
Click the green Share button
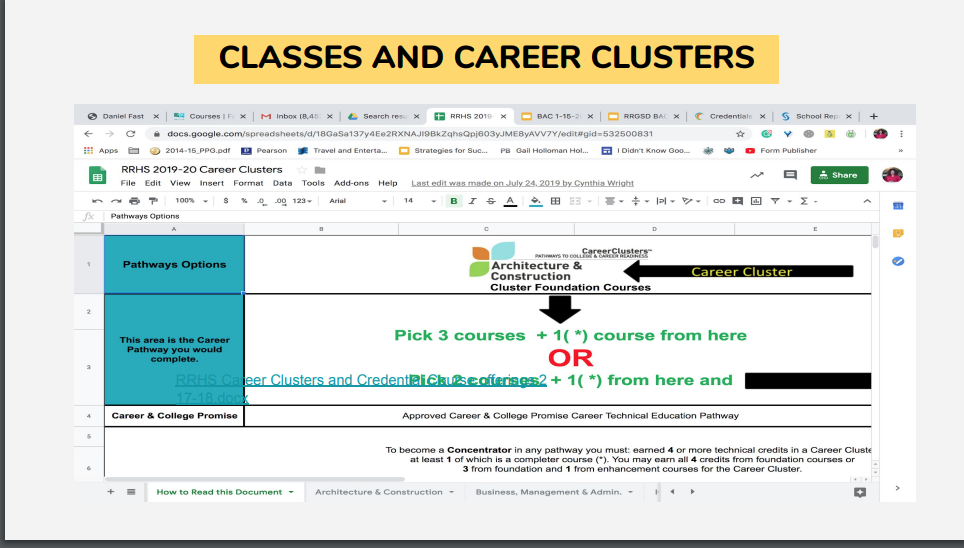click(x=839, y=175)
